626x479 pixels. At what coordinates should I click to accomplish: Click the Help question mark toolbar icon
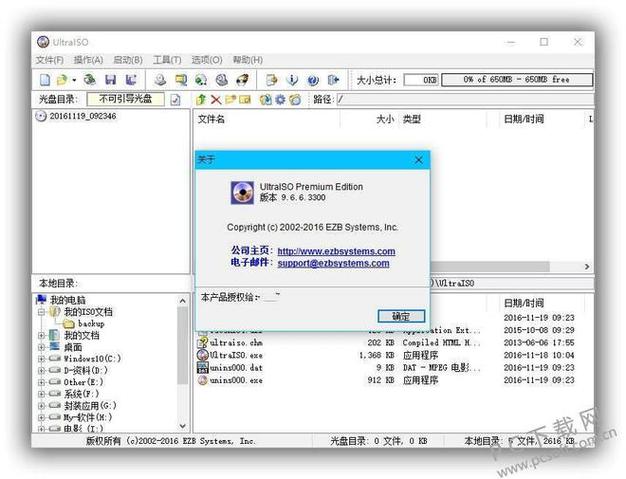click(x=312, y=80)
